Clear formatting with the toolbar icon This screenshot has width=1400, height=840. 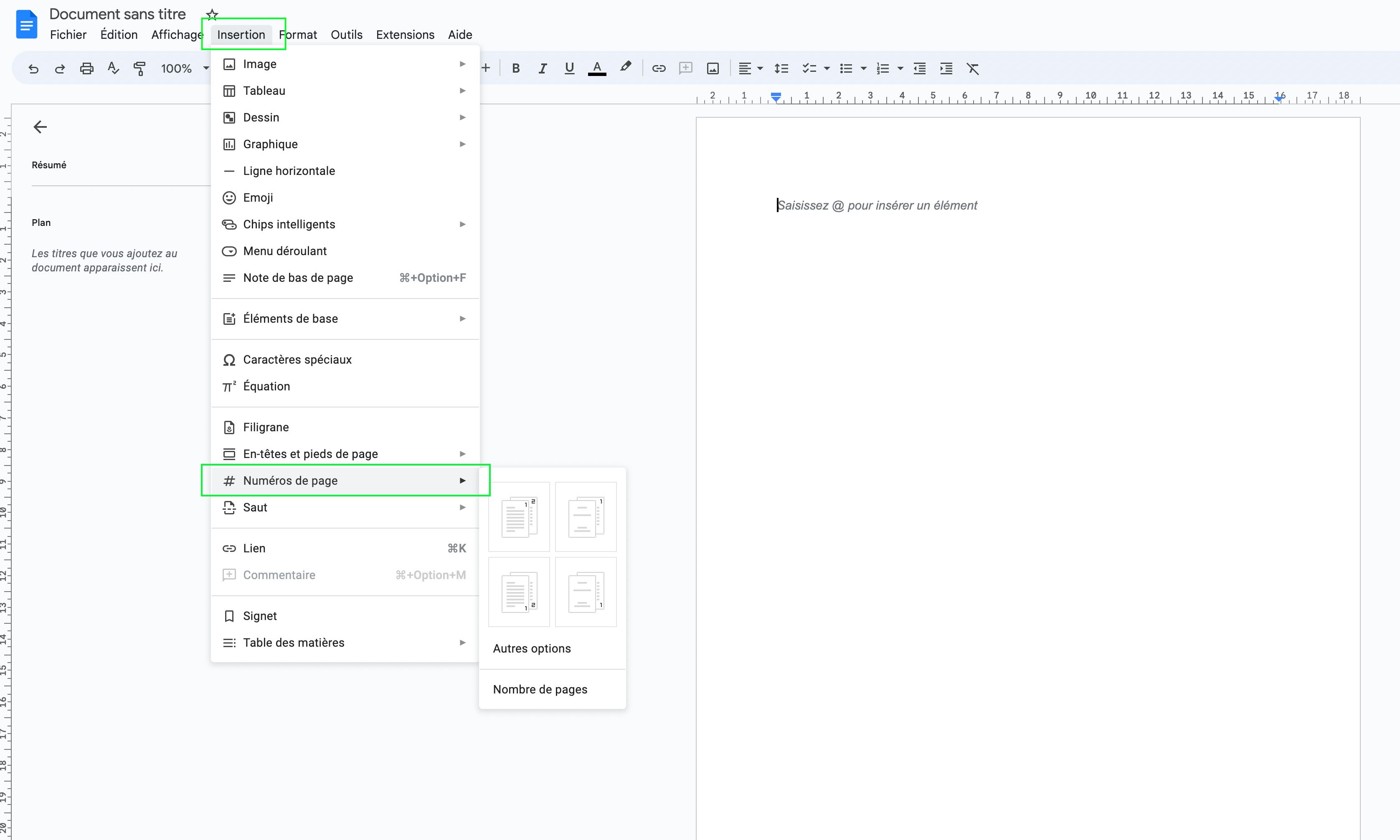(973, 68)
